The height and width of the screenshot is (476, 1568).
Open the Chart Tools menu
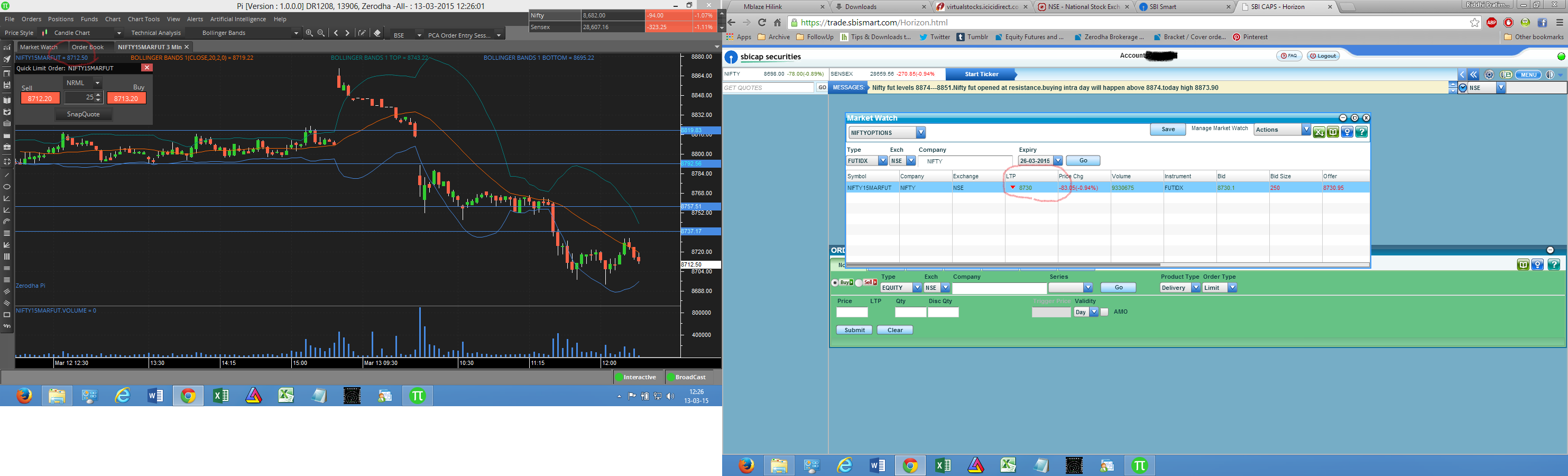point(144,20)
